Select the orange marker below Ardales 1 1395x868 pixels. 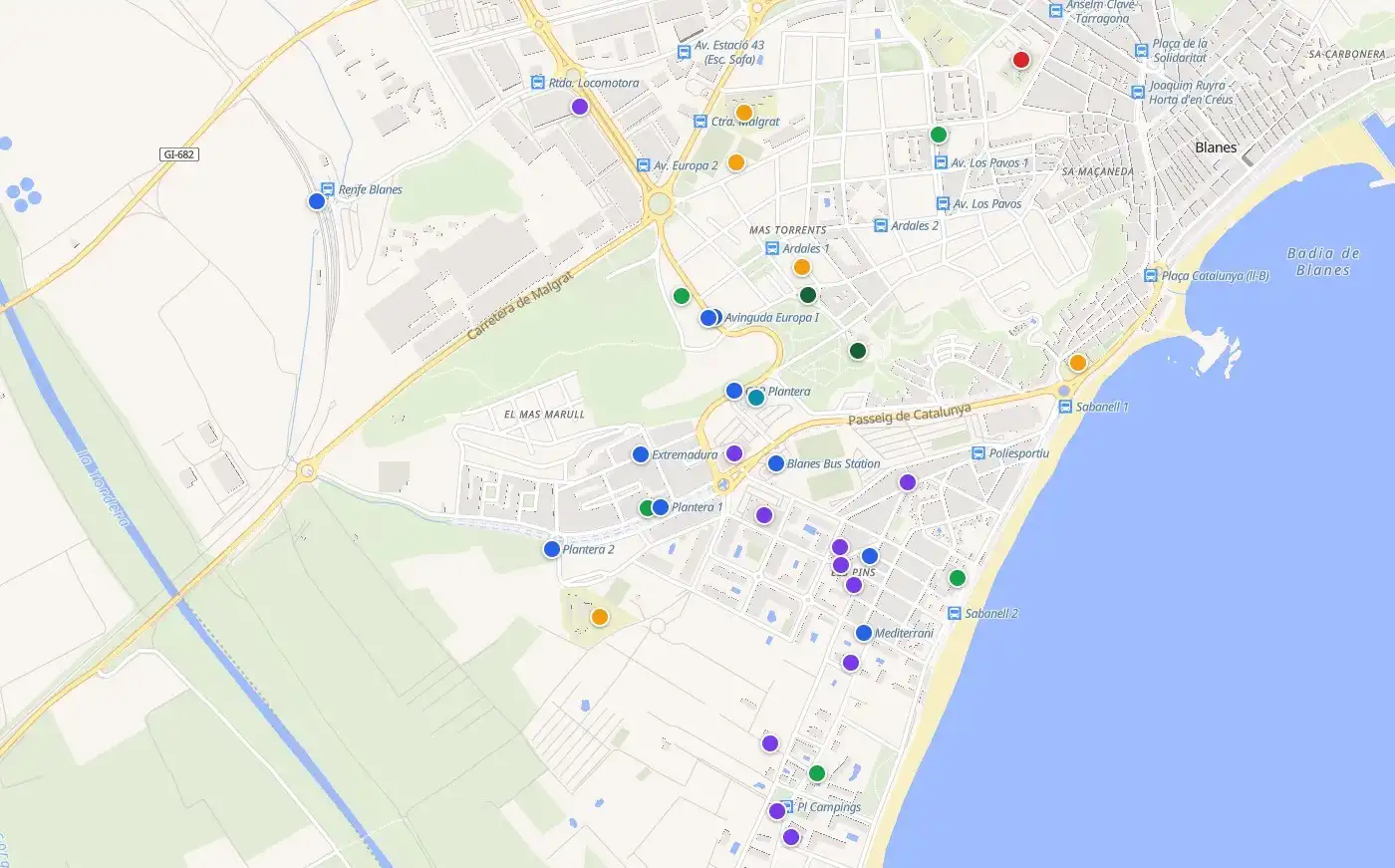[x=802, y=267]
